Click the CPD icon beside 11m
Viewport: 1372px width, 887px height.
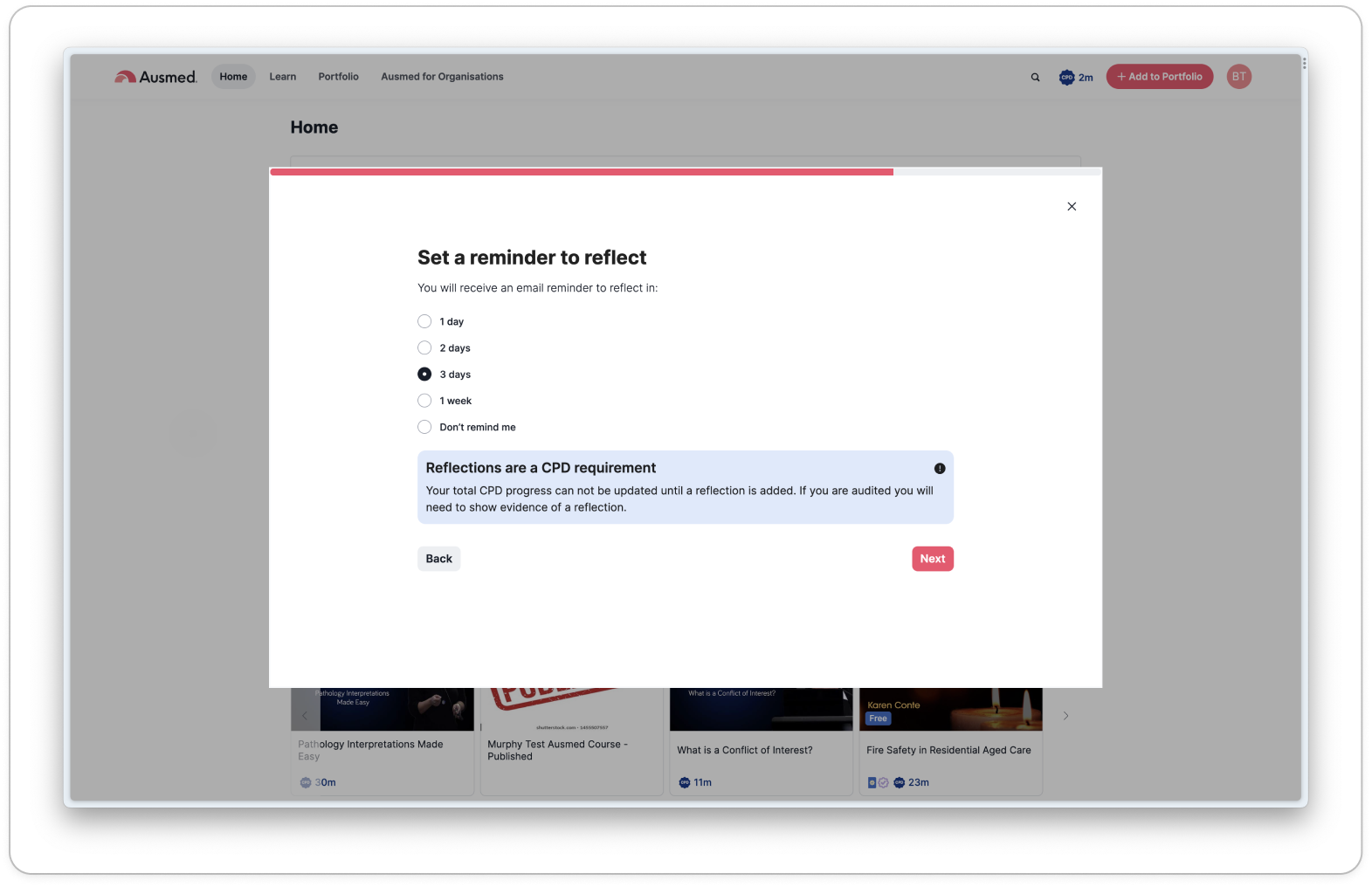[685, 782]
